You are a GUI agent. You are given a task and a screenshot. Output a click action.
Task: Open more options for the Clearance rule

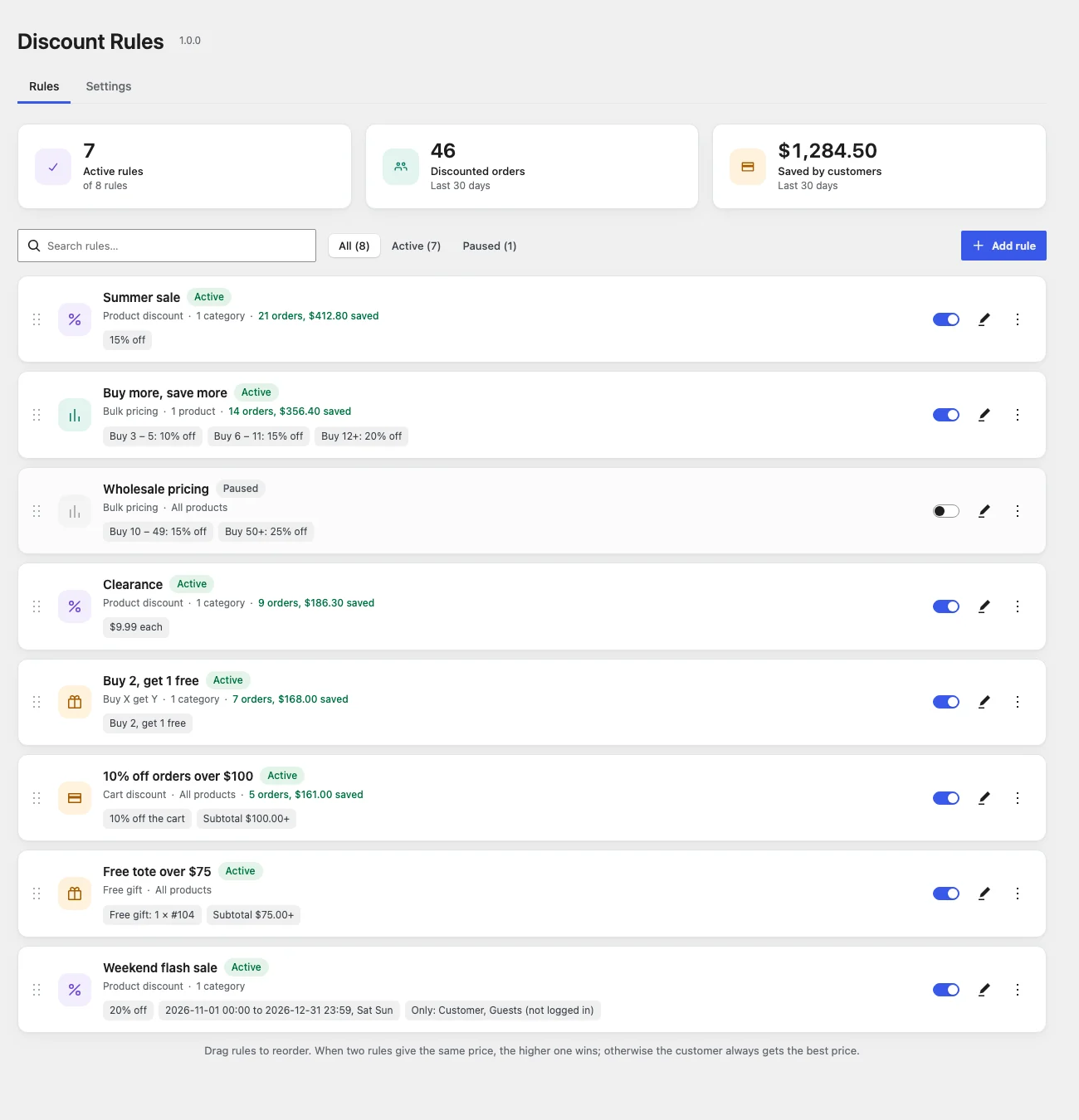click(x=1018, y=606)
